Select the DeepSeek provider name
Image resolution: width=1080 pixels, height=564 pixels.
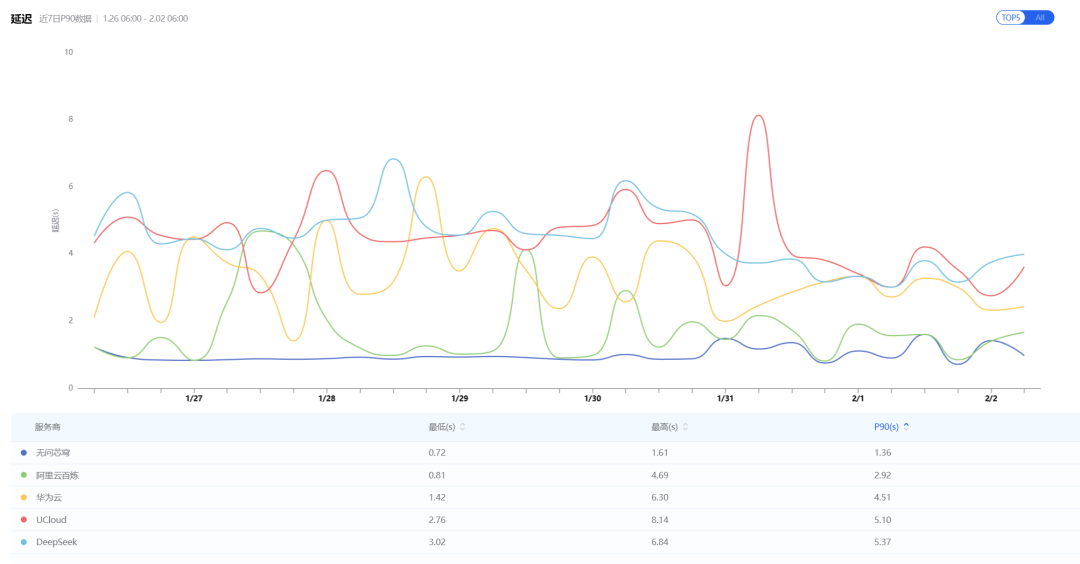[x=56, y=542]
